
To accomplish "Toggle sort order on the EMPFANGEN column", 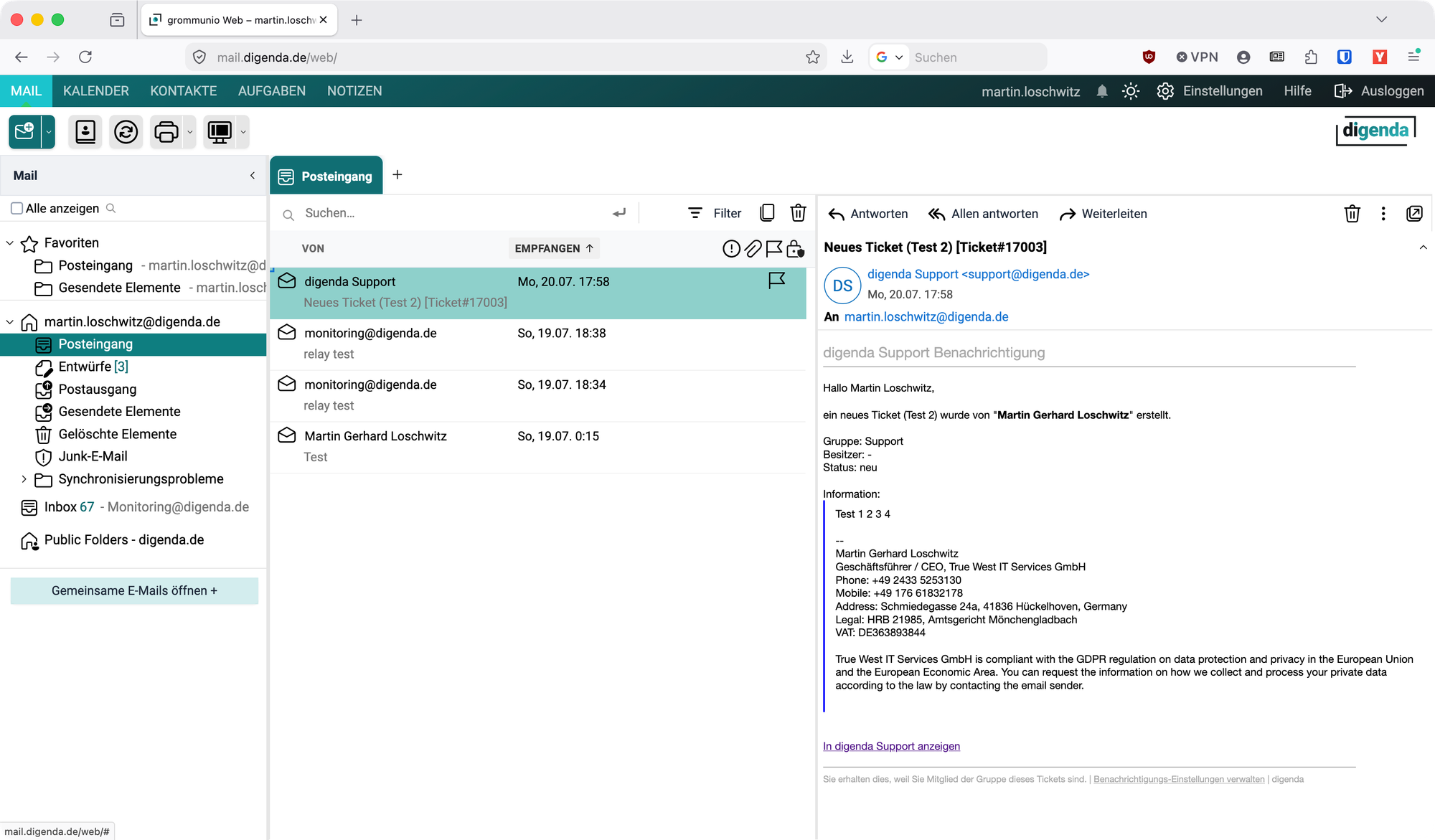I will pyautogui.click(x=554, y=249).
